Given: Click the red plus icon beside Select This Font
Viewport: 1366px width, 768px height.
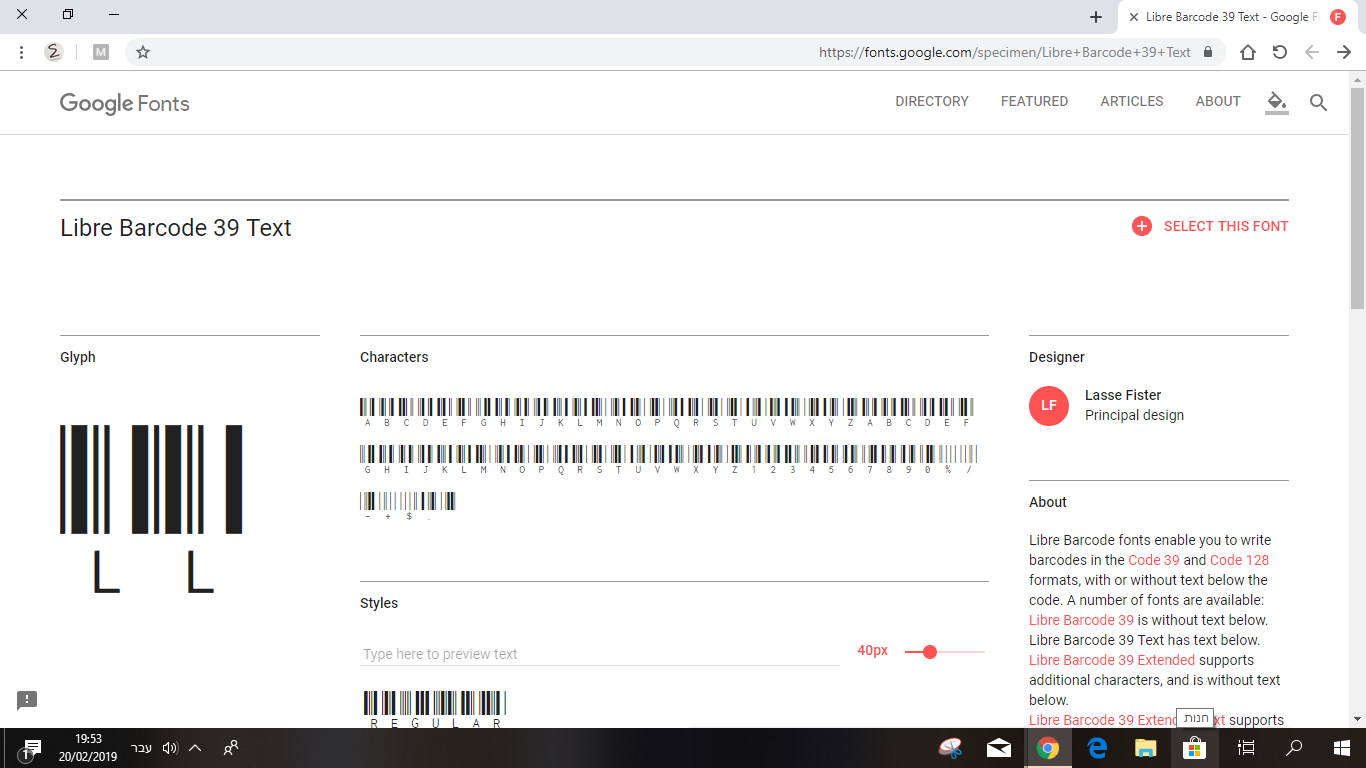Looking at the screenshot, I should [x=1141, y=226].
